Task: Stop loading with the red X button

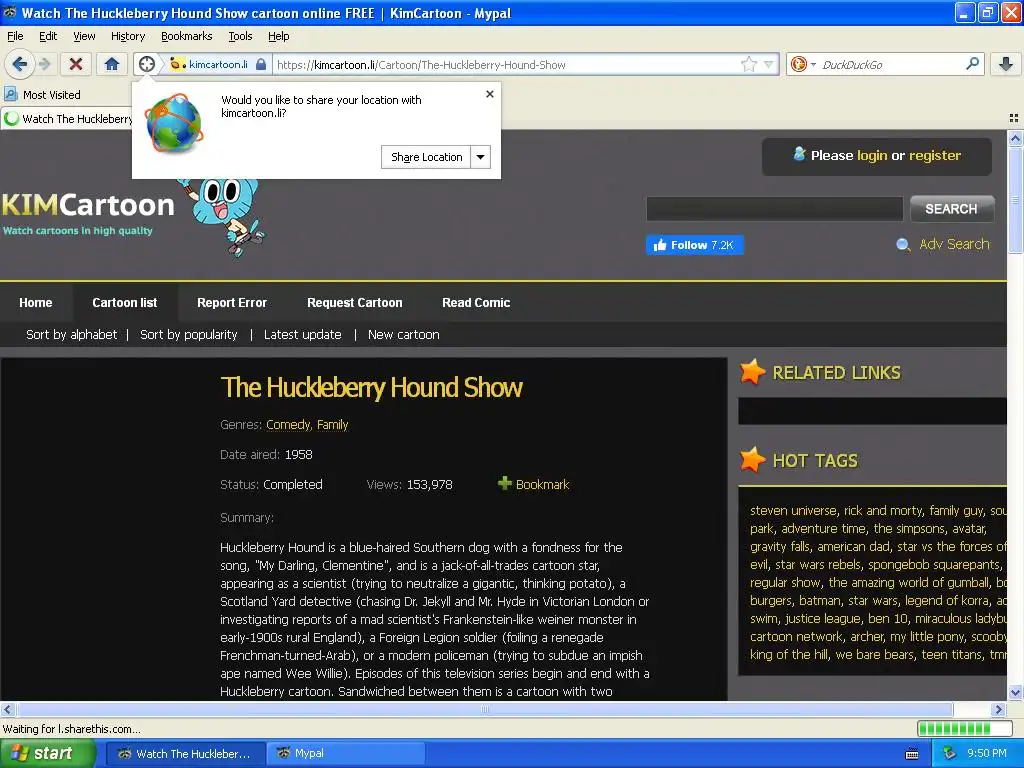Action: [76, 64]
